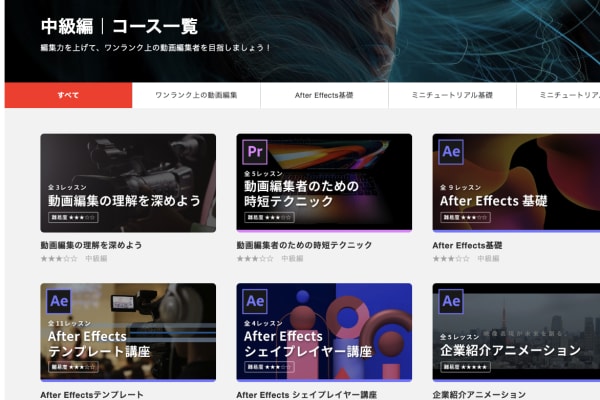This screenshot has width=600, height=400.
Task: Open the After Effects テンプレート講座 thumbnail
Action: (x=128, y=332)
